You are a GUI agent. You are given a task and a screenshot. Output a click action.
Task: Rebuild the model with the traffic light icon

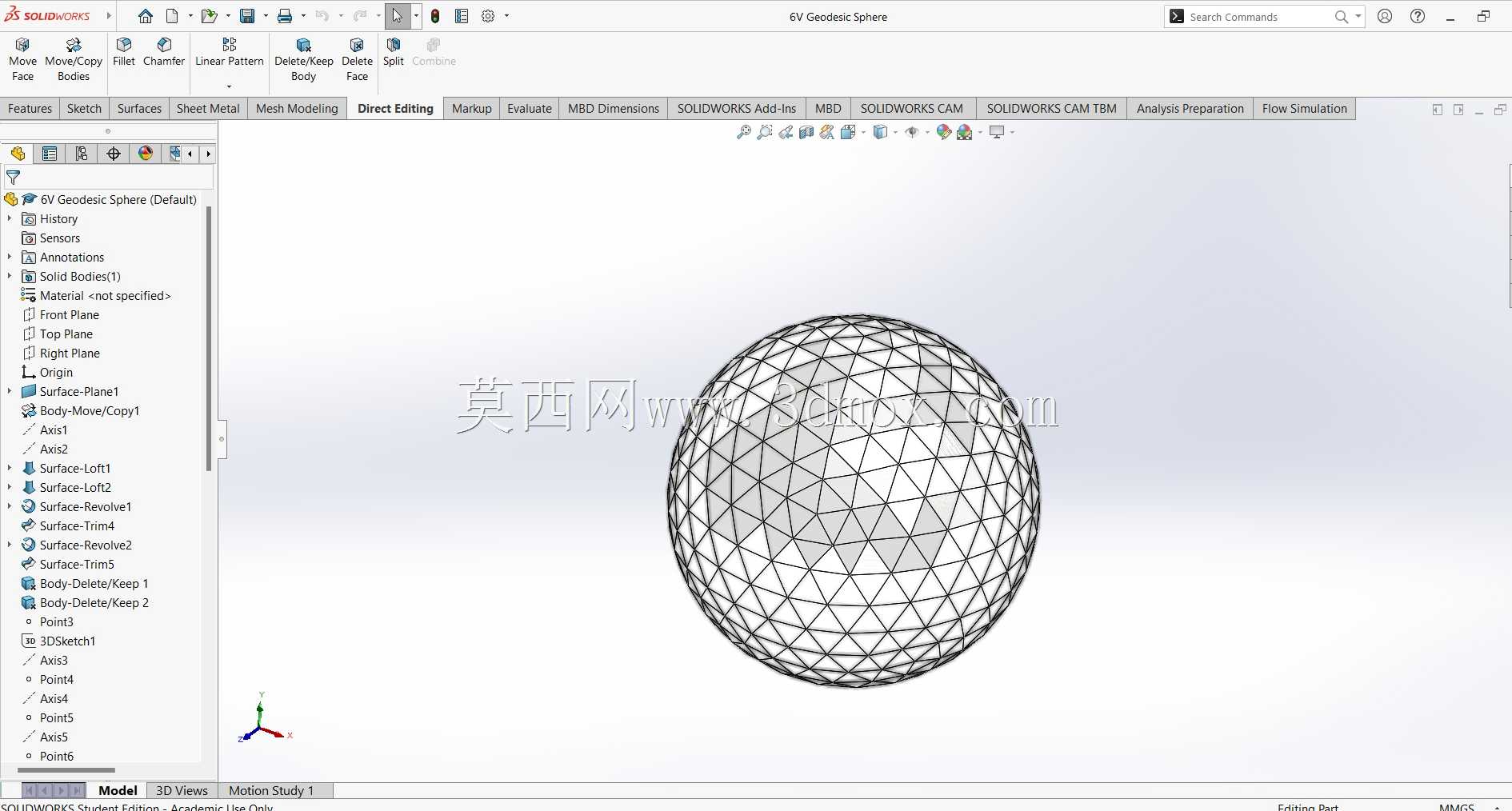point(435,16)
